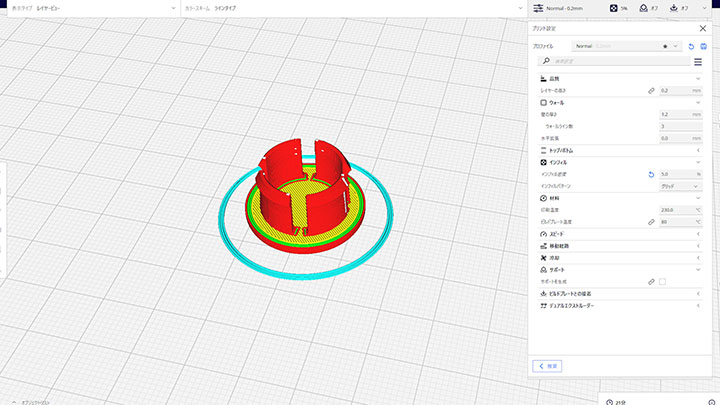Click the link icon beside generate support

point(651,282)
